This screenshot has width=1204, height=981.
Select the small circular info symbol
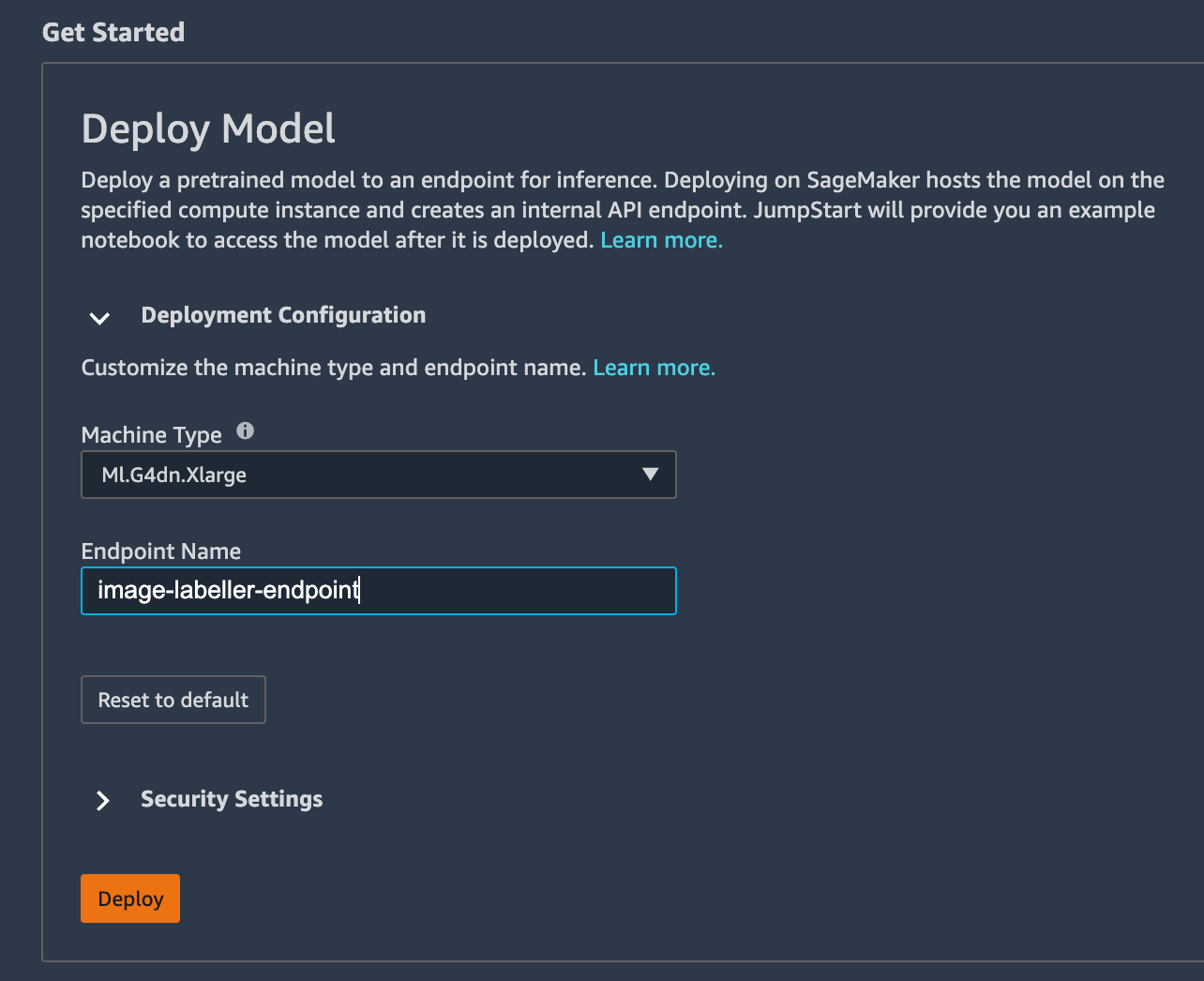coord(245,430)
